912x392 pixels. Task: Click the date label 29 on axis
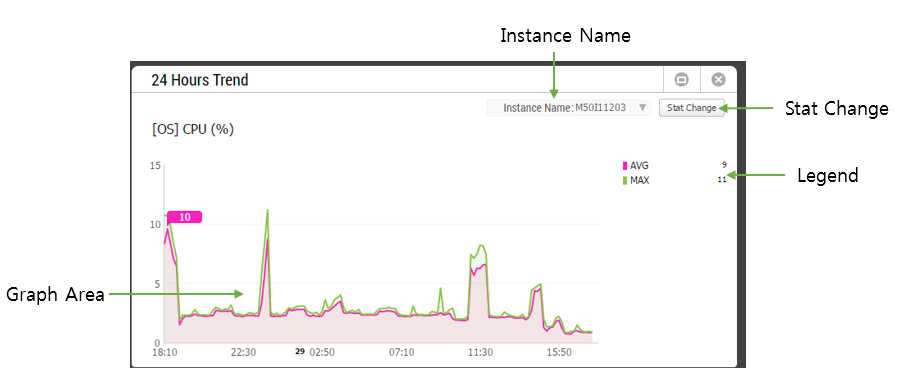click(x=300, y=351)
